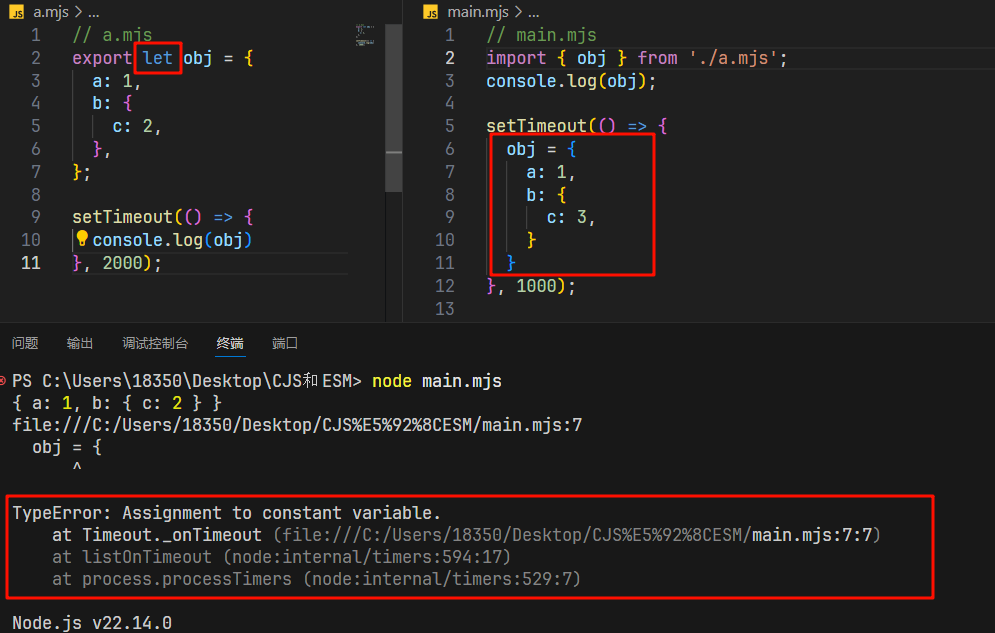Switch to the 端口 panel tab
Image resolution: width=995 pixels, height=633 pixels.
coord(285,343)
